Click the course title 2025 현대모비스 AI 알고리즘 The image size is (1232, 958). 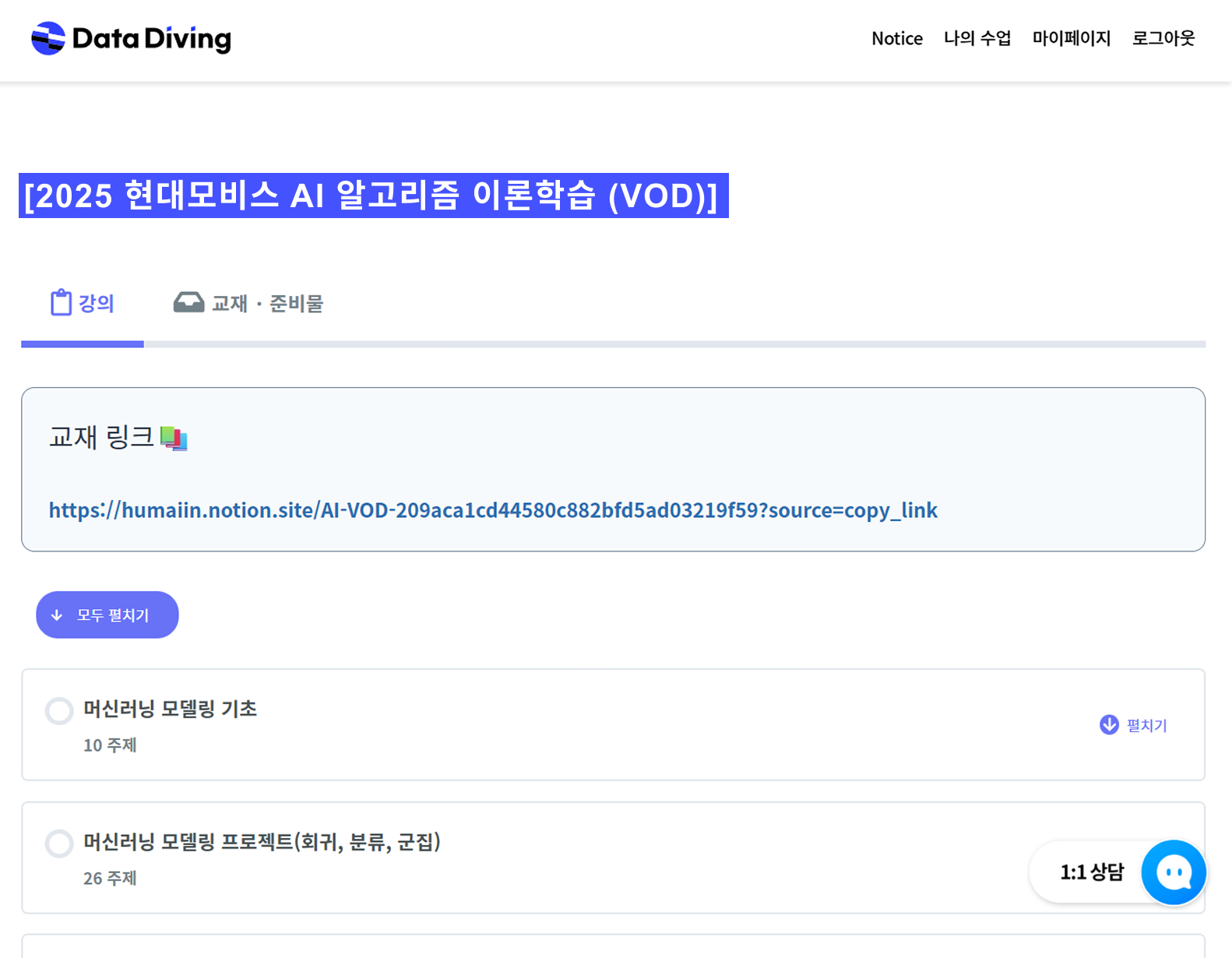[373, 195]
